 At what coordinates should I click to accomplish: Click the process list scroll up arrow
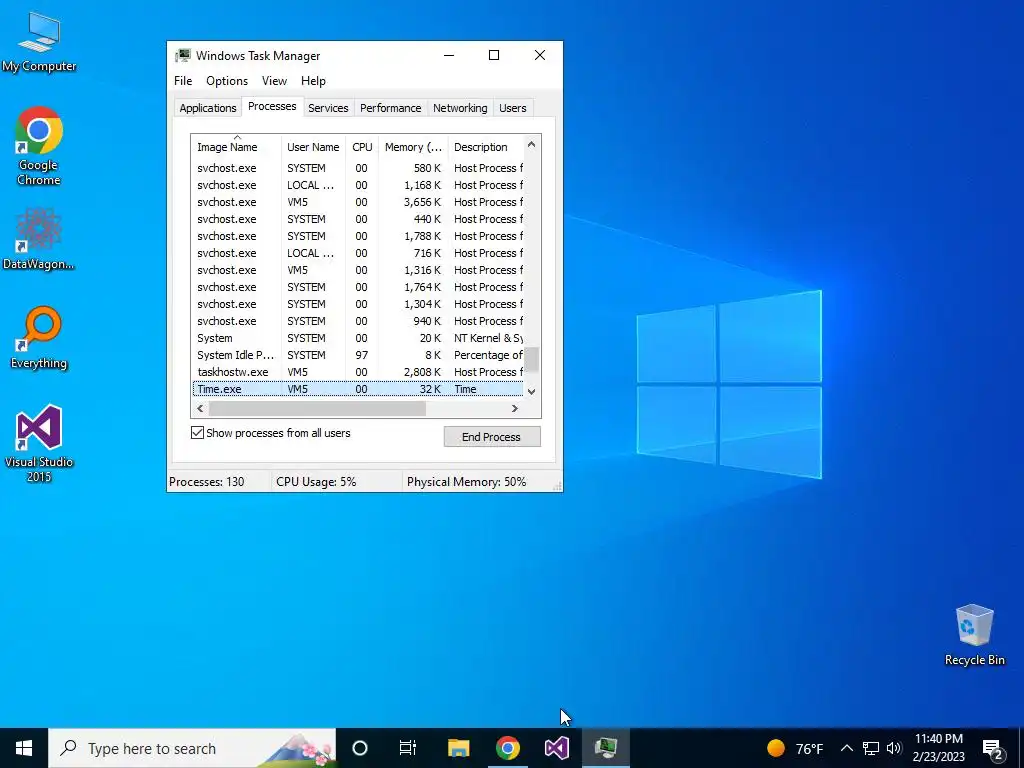[x=532, y=145]
